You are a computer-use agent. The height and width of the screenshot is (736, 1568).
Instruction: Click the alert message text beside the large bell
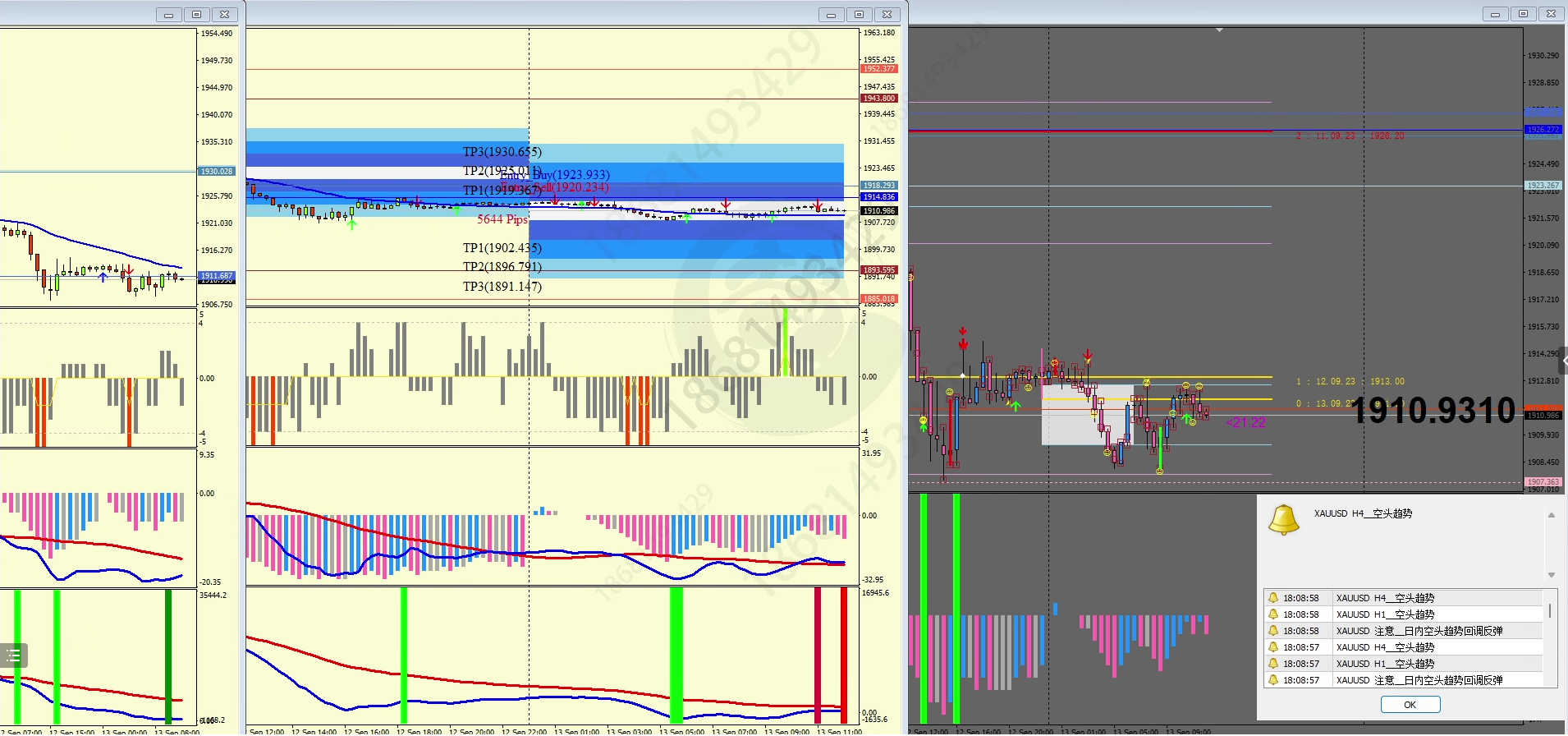(x=1363, y=513)
